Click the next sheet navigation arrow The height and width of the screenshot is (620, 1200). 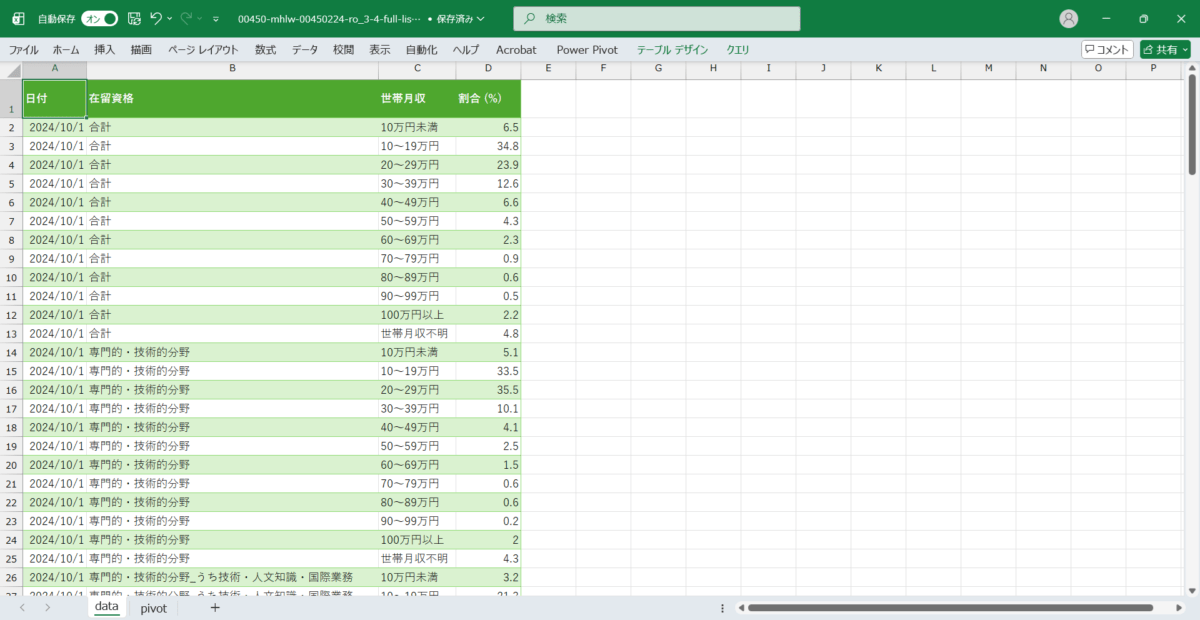47,608
